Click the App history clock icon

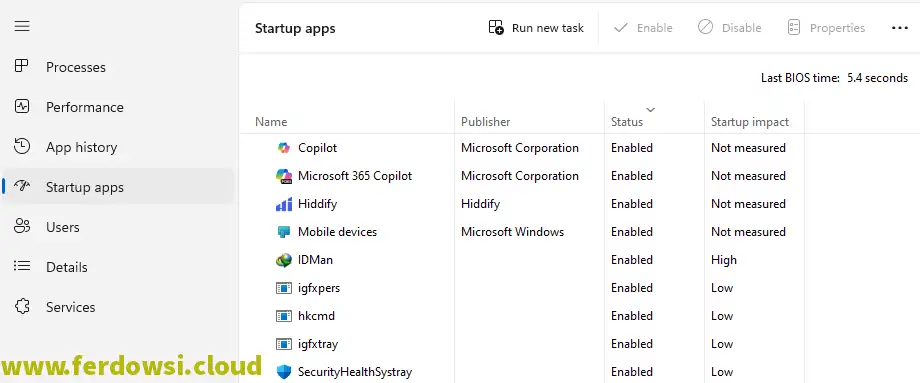point(22,146)
